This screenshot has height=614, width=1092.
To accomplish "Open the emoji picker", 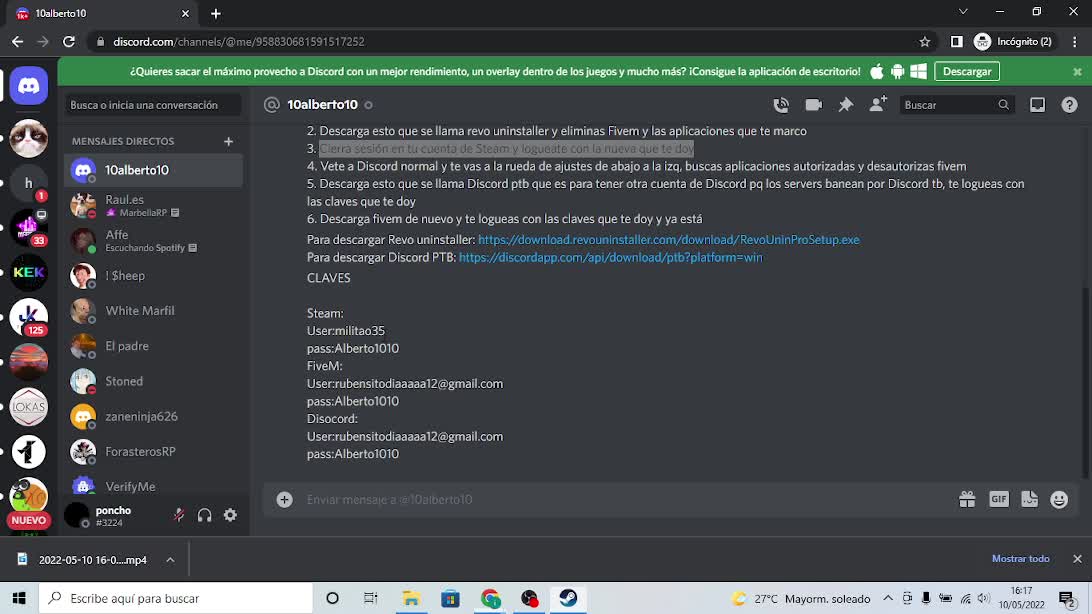I will [x=1059, y=499].
